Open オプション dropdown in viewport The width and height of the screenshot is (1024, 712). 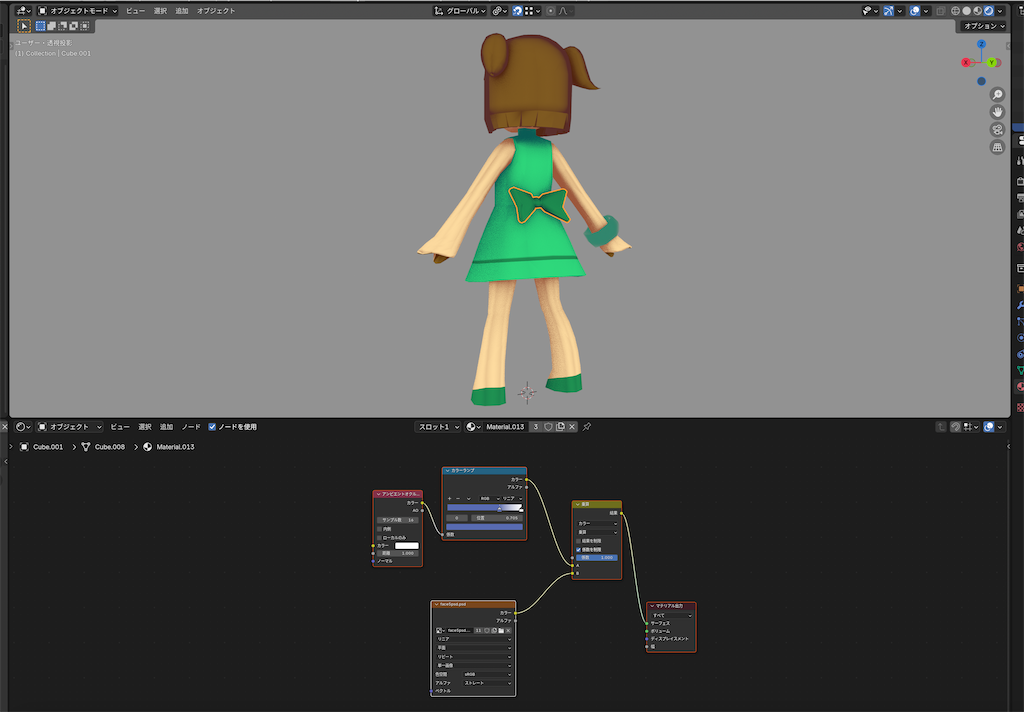(984, 26)
